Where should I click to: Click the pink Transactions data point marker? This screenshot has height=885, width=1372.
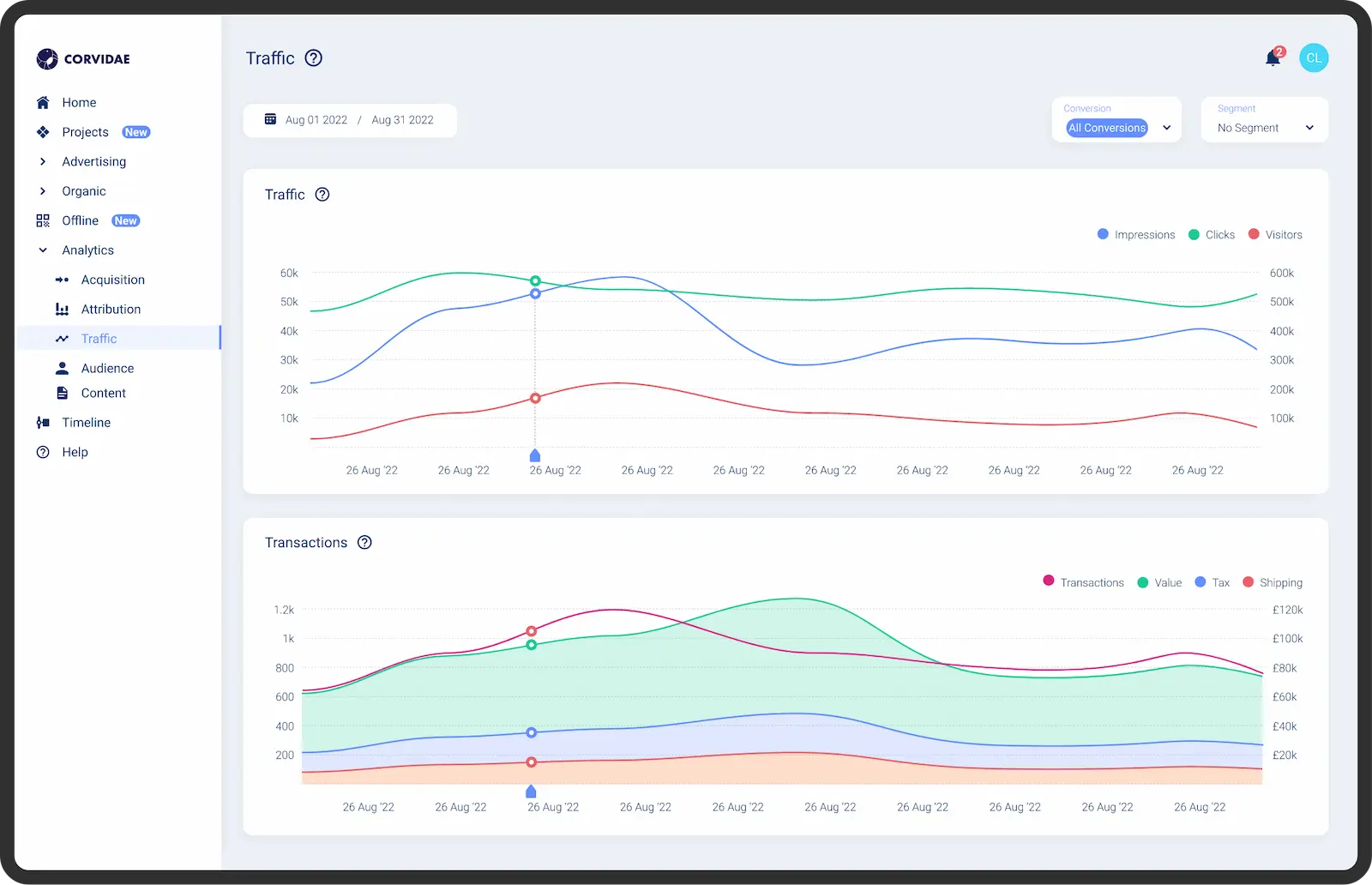click(x=532, y=631)
